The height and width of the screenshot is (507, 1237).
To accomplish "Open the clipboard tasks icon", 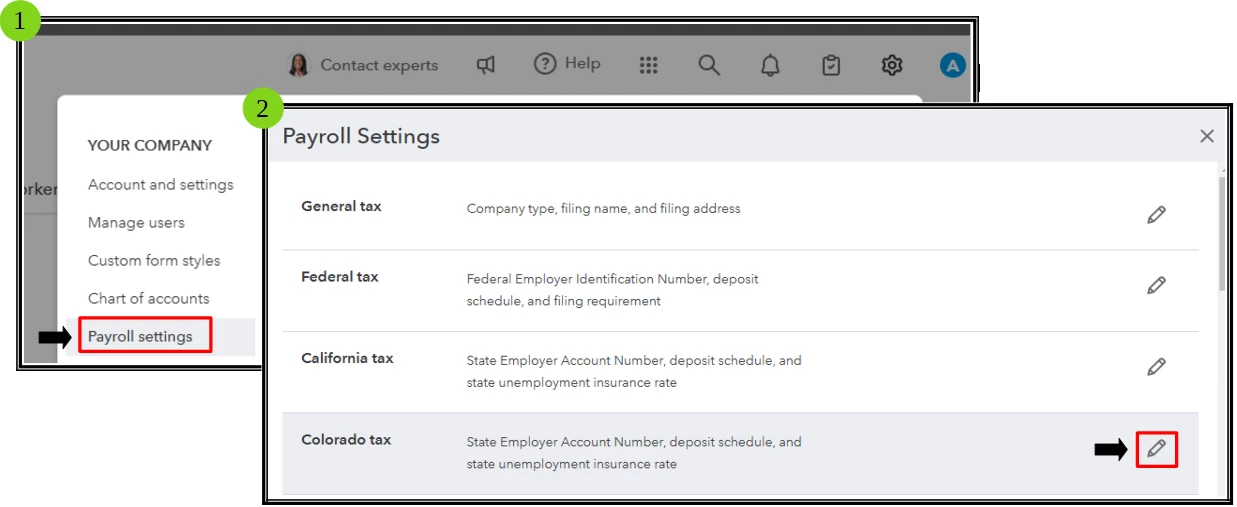I will tap(831, 65).
